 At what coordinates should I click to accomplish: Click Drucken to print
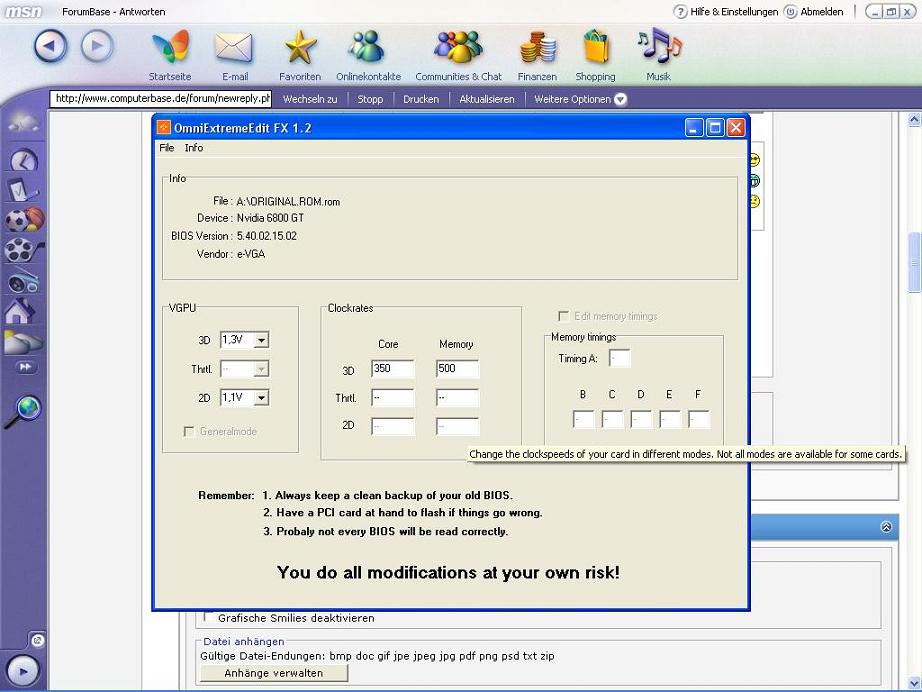click(x=421, y=99)
